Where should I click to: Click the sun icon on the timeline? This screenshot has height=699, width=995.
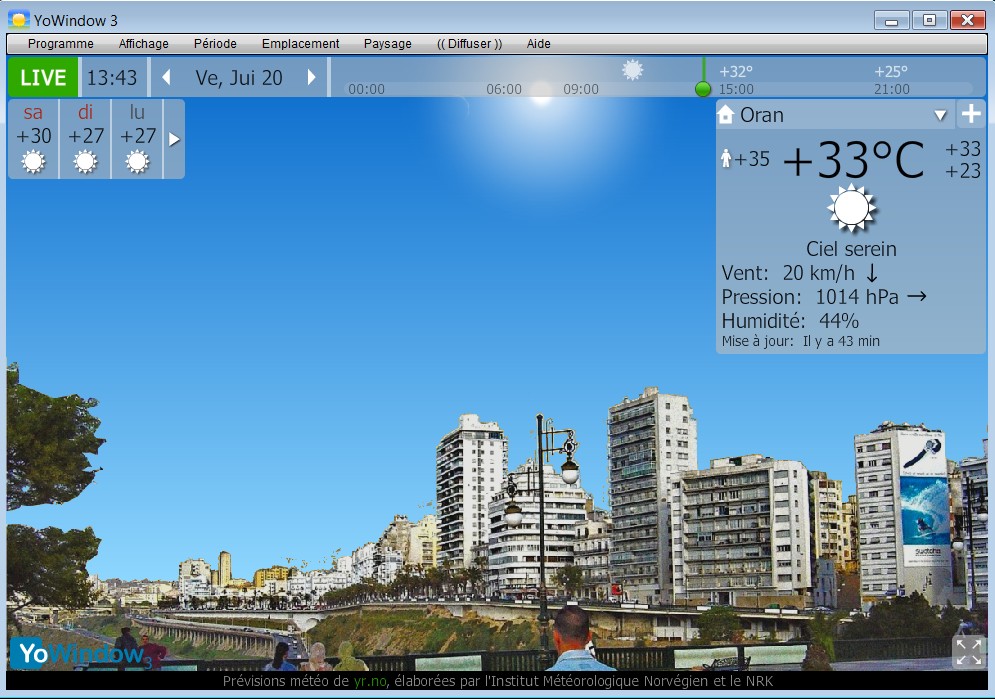(632, 70)
